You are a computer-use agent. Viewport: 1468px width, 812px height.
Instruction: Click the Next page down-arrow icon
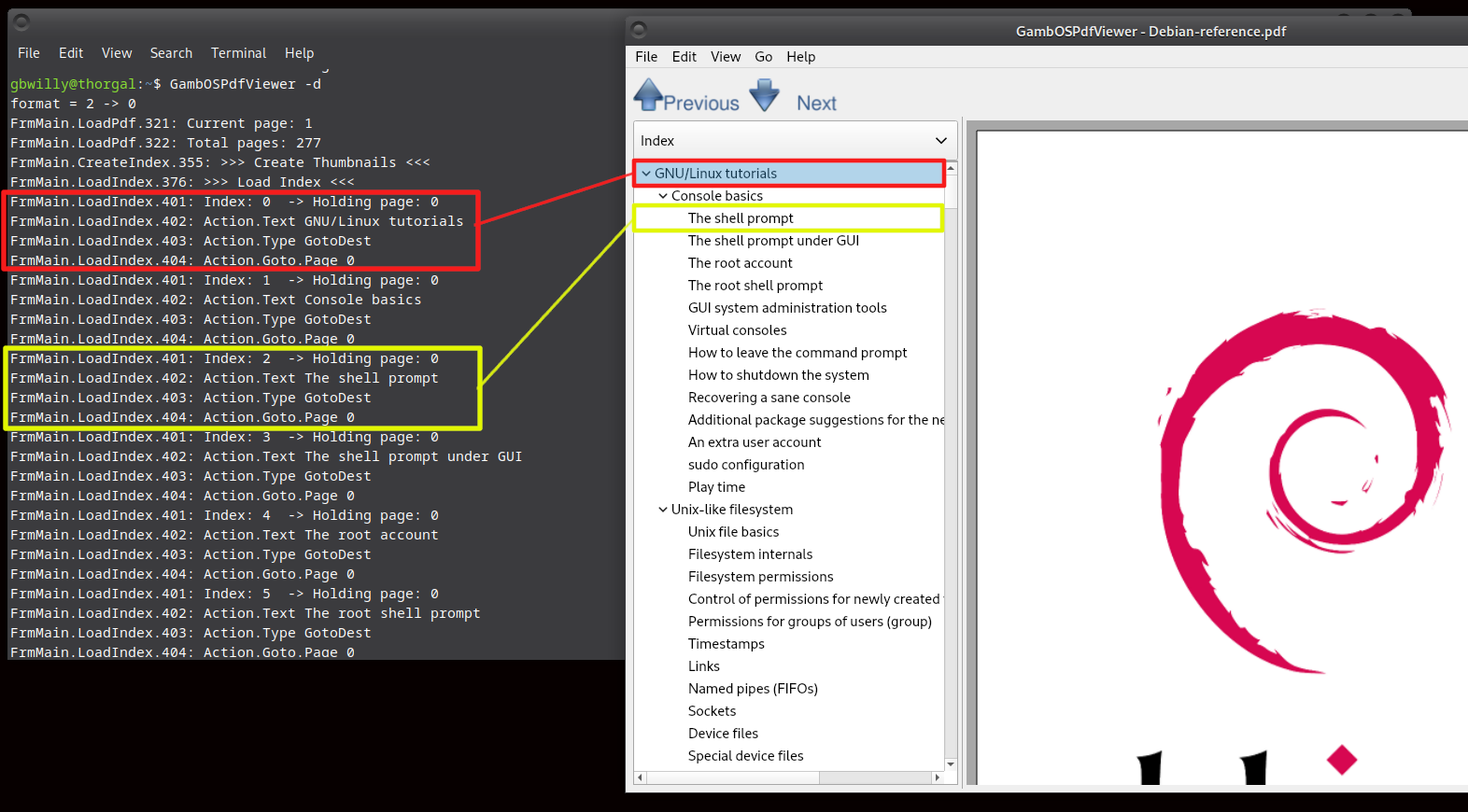pyautogui.click(x=765, y=94)
